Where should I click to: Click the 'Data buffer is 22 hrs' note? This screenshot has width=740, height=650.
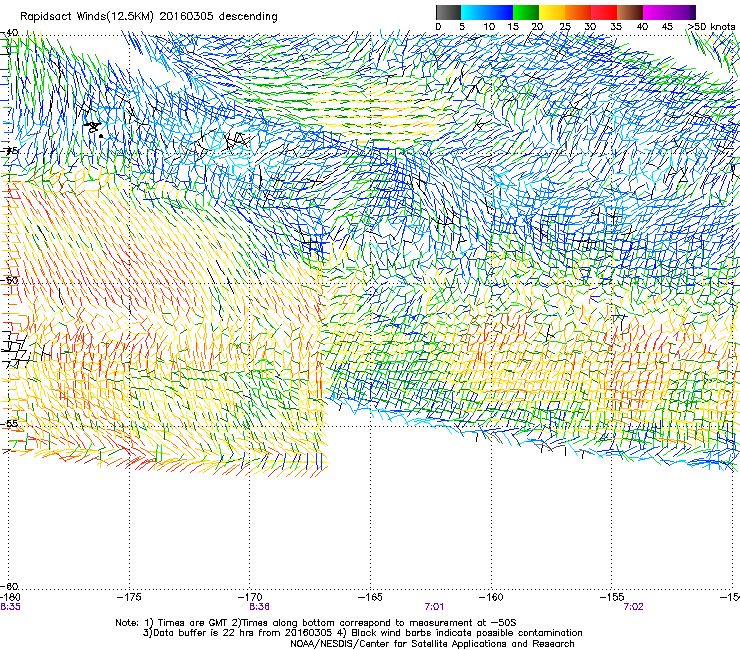pyautogui.click(x=362, y=633)
